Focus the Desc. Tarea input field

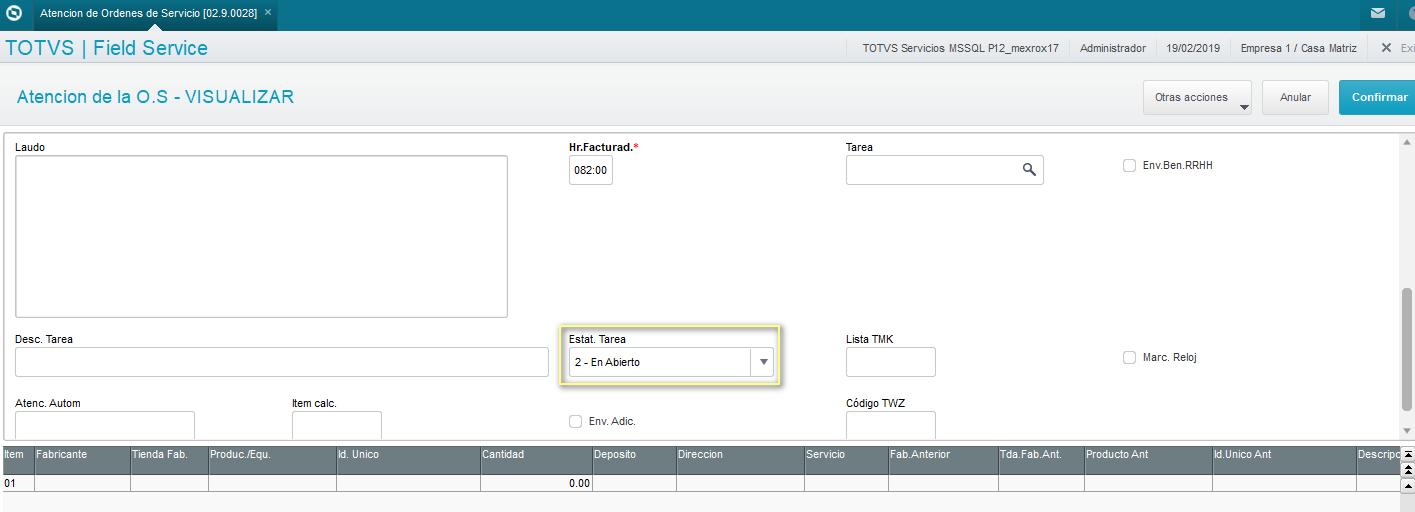[x=282, y=362]
